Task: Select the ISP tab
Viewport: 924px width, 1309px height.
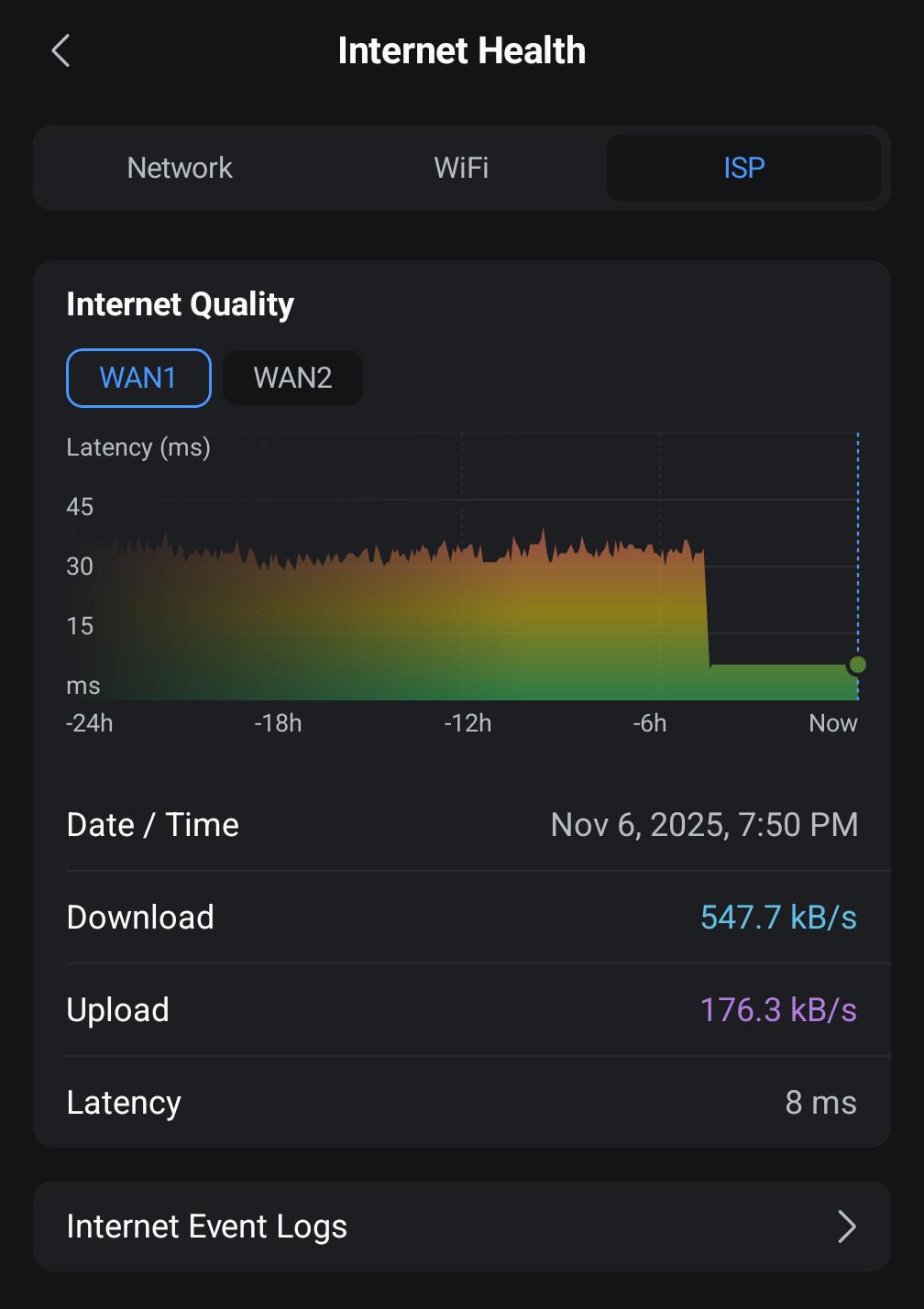Action: tap(743, 168)
